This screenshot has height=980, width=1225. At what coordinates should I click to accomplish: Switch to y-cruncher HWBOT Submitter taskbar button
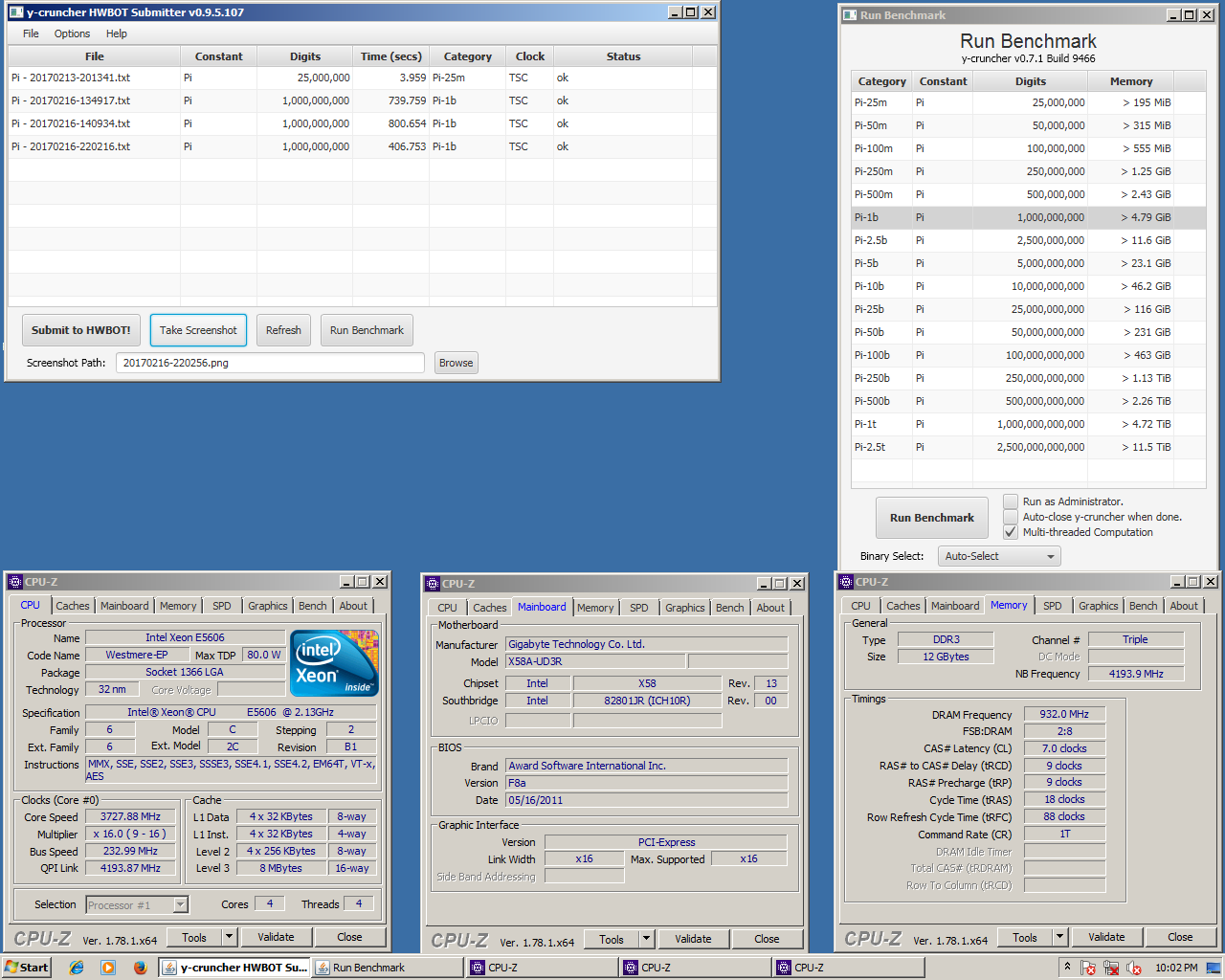pos(235,968)
